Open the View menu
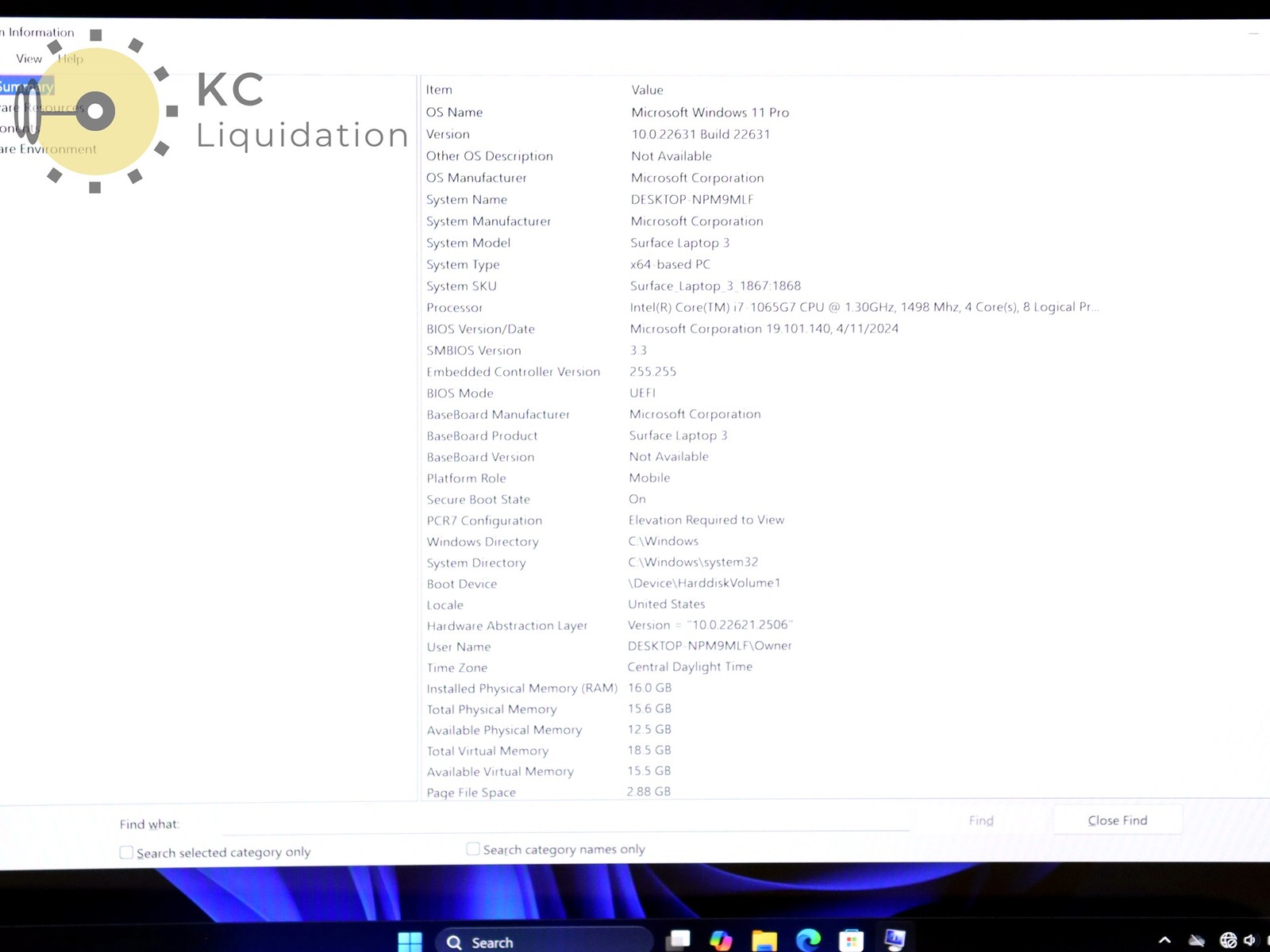Screen dimensions: 1270x952 point(29,59)
